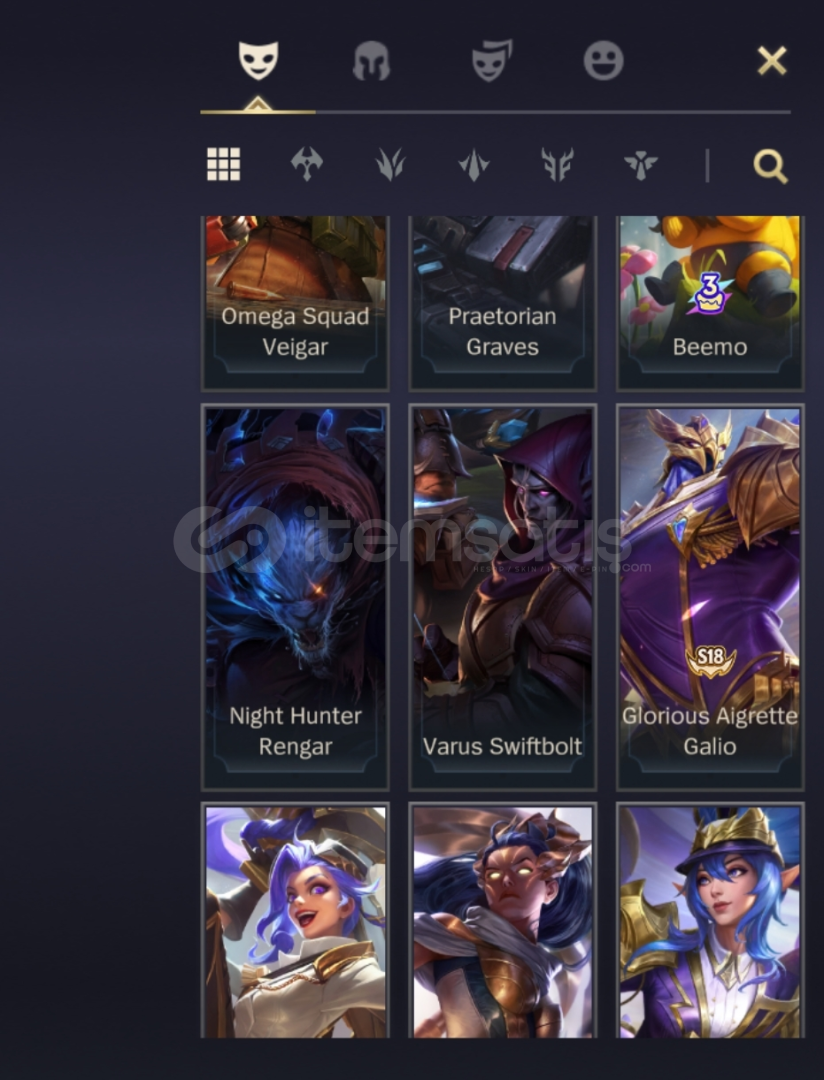This screenshot has width=824, height=1080.
Task: Select the Varus Swiftbolt skin card
Action: (502, 597)
